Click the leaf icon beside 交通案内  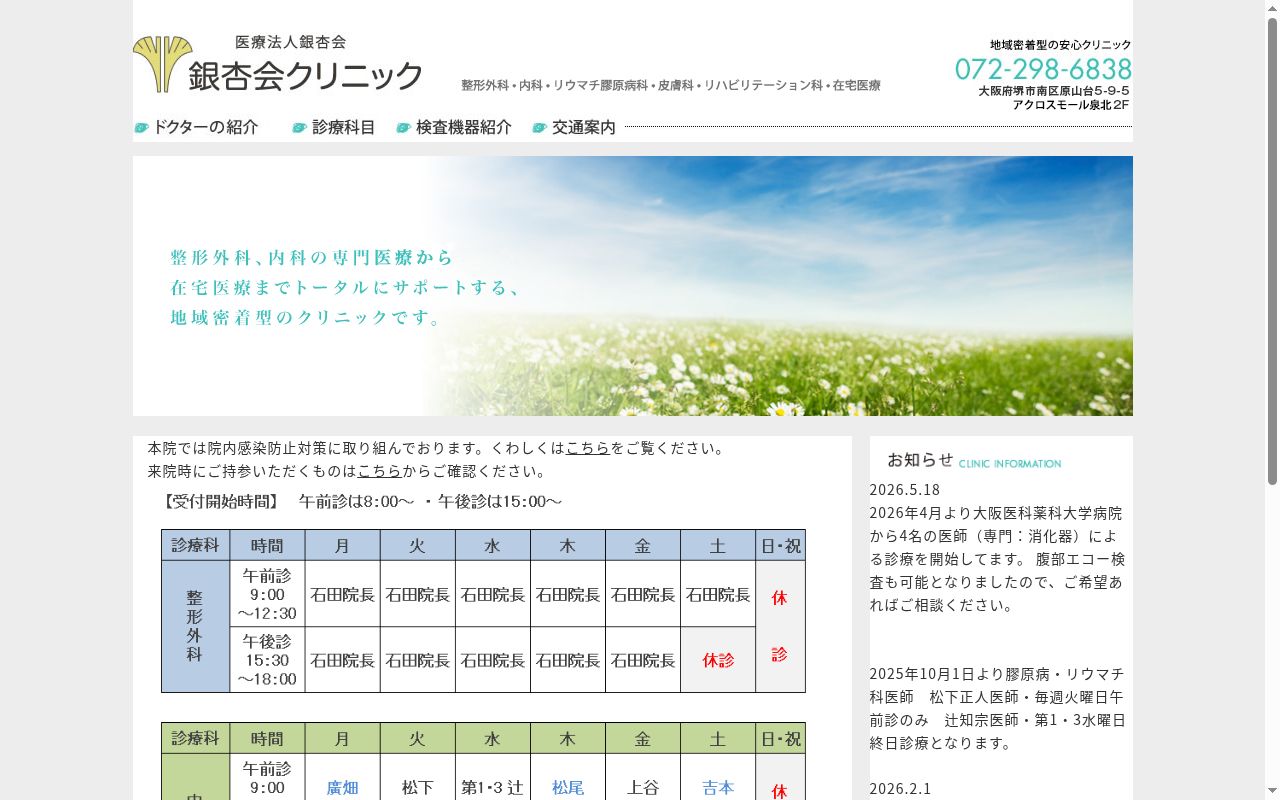click(x=540, y=128)
